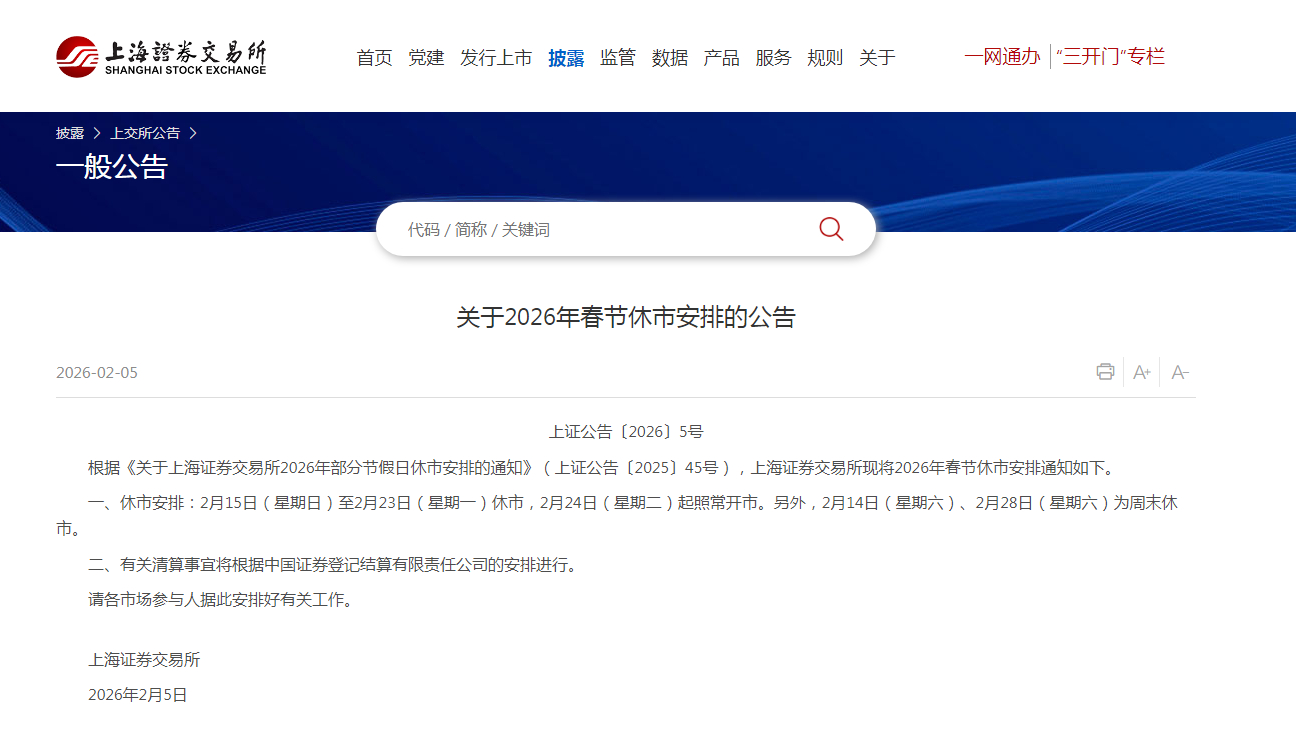Image resolution: width=1296 pixels, height=731 pixels.
Task: Open the "三开门"专栏 section
Action: point(1112,57)
